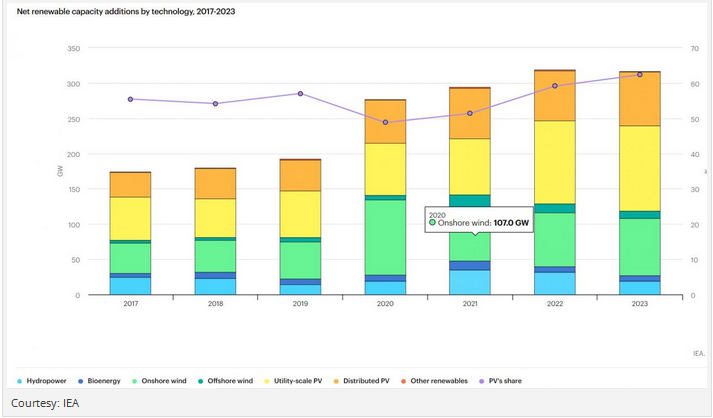Viewport: 713px width, 418px height.
Task: Select the 2023 PV's share data point
Action: (640, 75)
